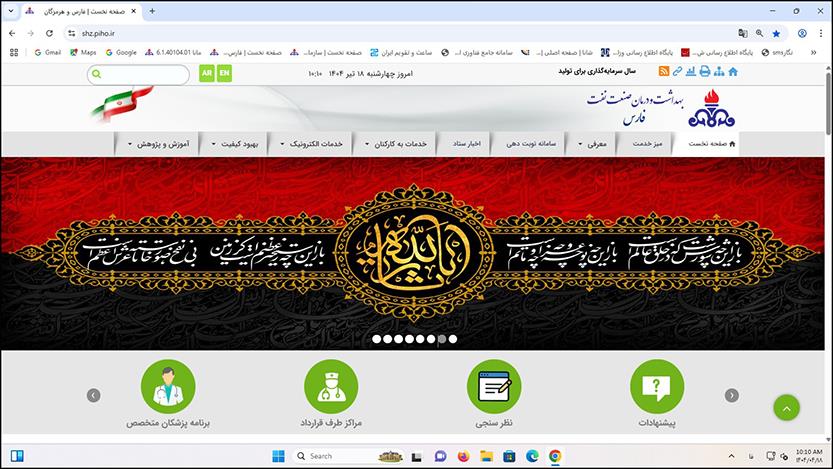Viewport: 833px width, 469px height.
Task: Switch site language with AR button
Action: pos(207,73)
